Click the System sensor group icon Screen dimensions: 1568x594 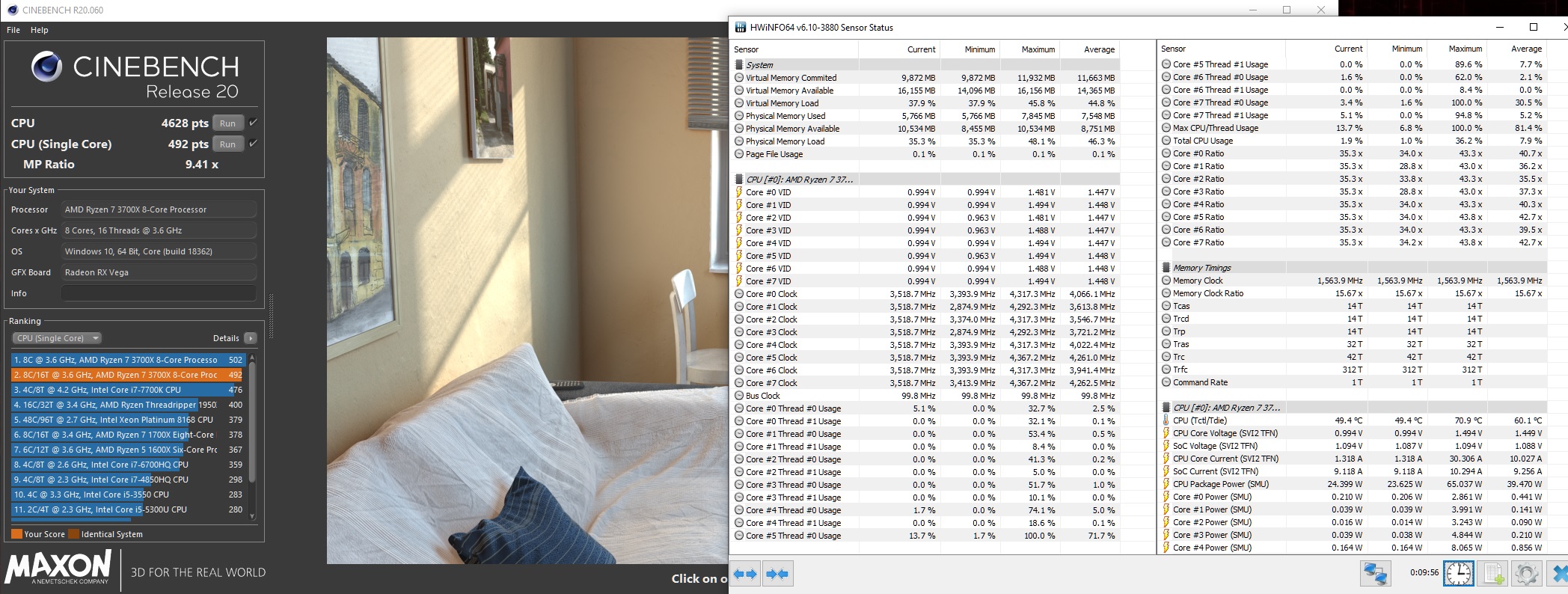pos(739,65)
